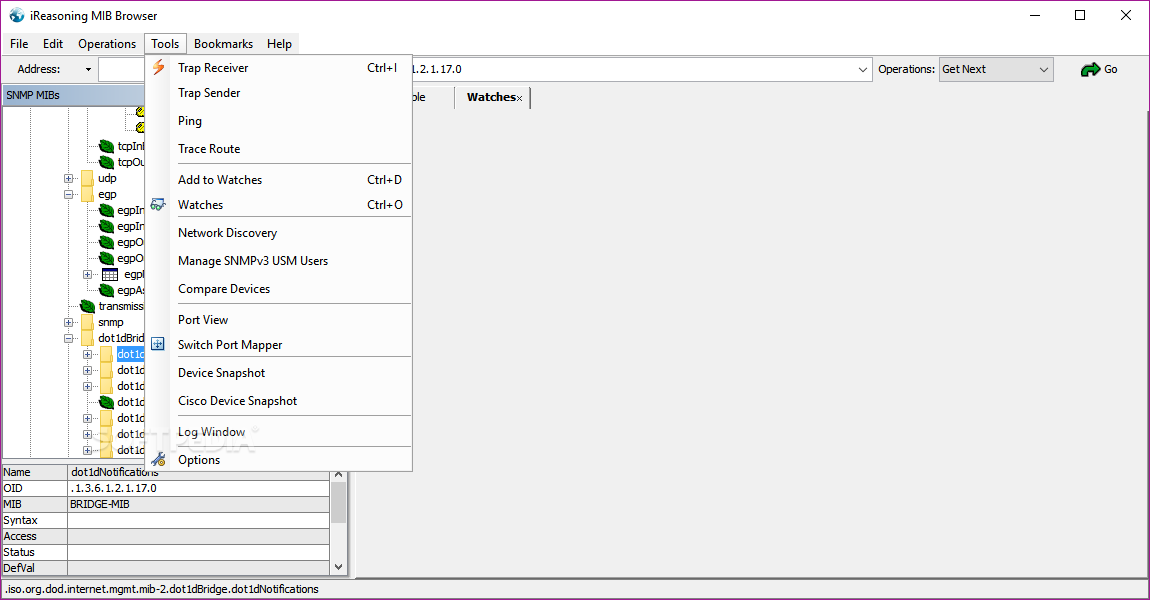Open the Operations Get Next dropdown

pos(1044,70)
